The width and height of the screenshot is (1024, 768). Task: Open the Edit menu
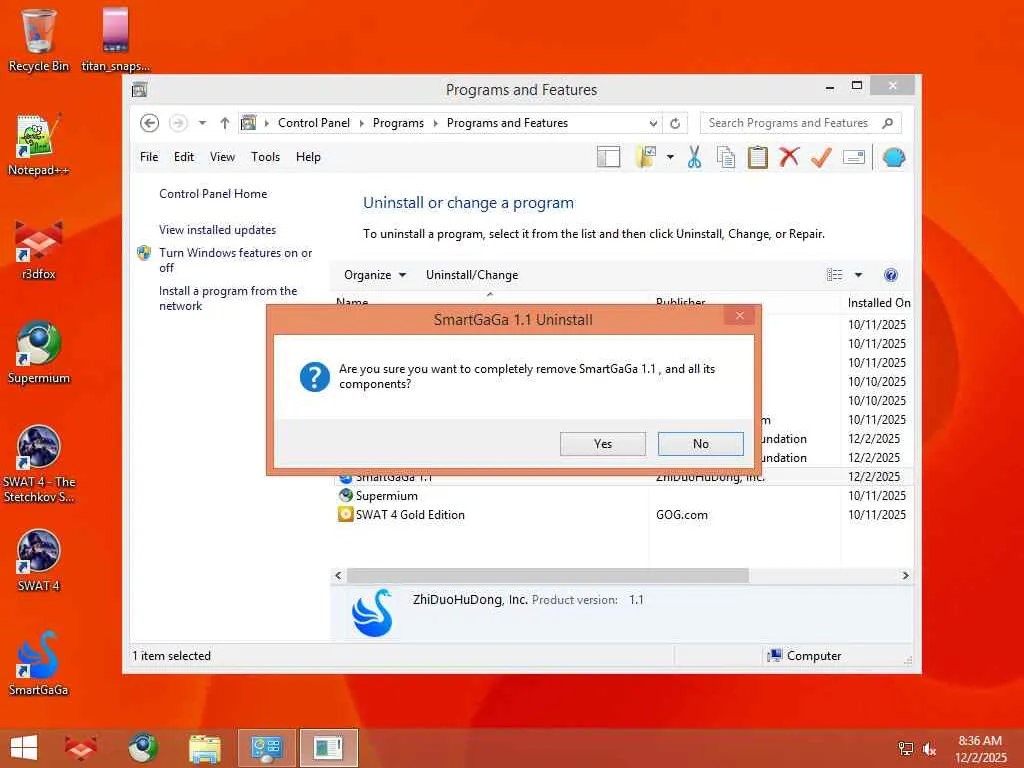pyautogui.click(x=184, y=157)
